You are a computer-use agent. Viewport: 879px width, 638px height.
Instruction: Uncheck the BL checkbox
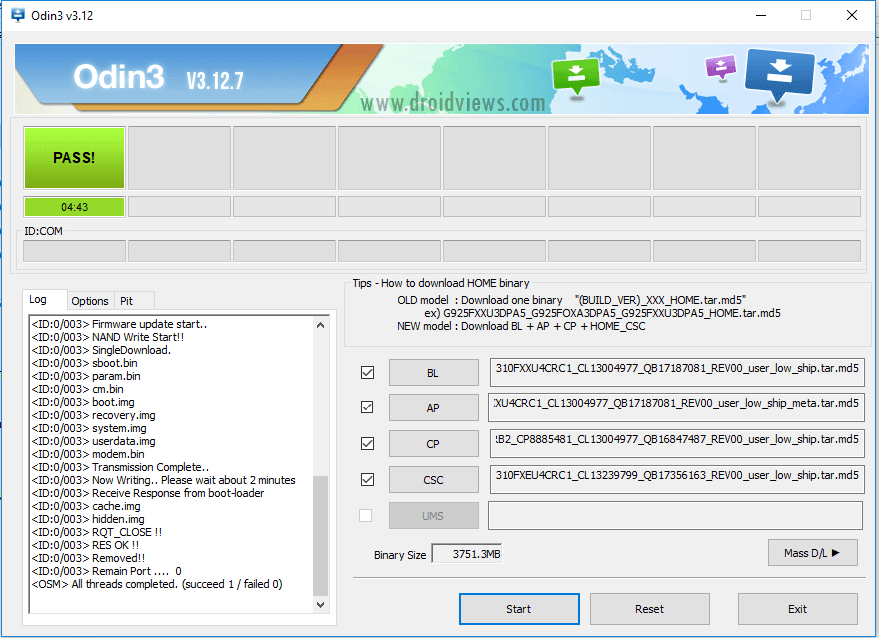[367, 372]
